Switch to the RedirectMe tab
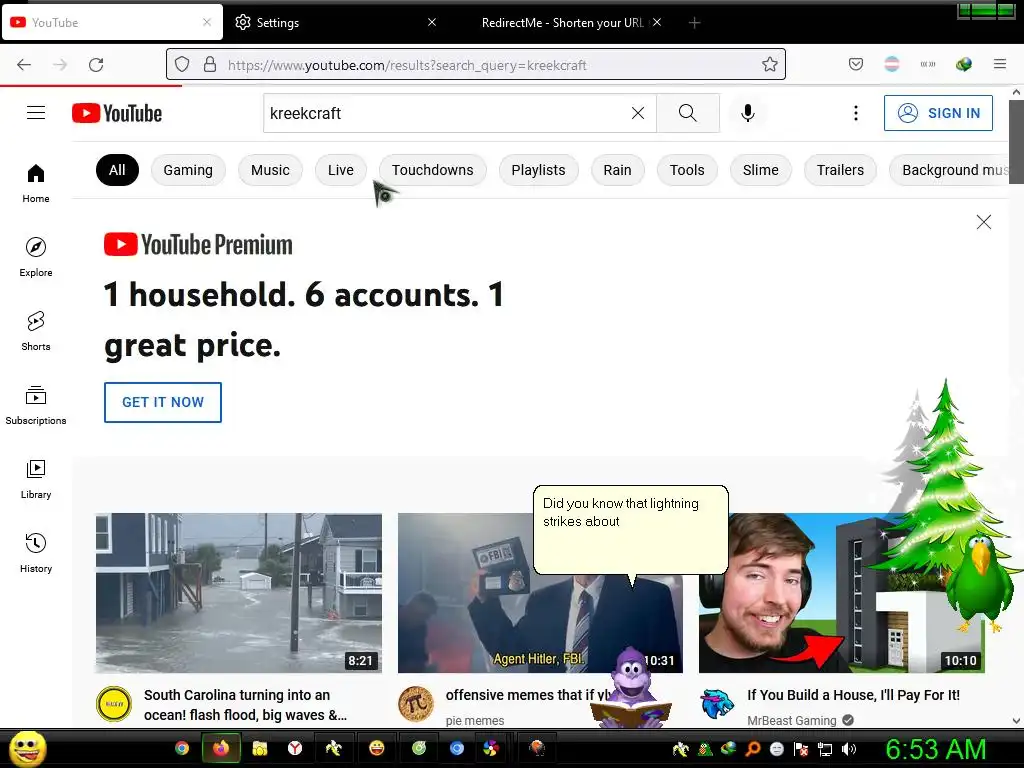The height and width of the screenshot is (768, 1024). 562,23
